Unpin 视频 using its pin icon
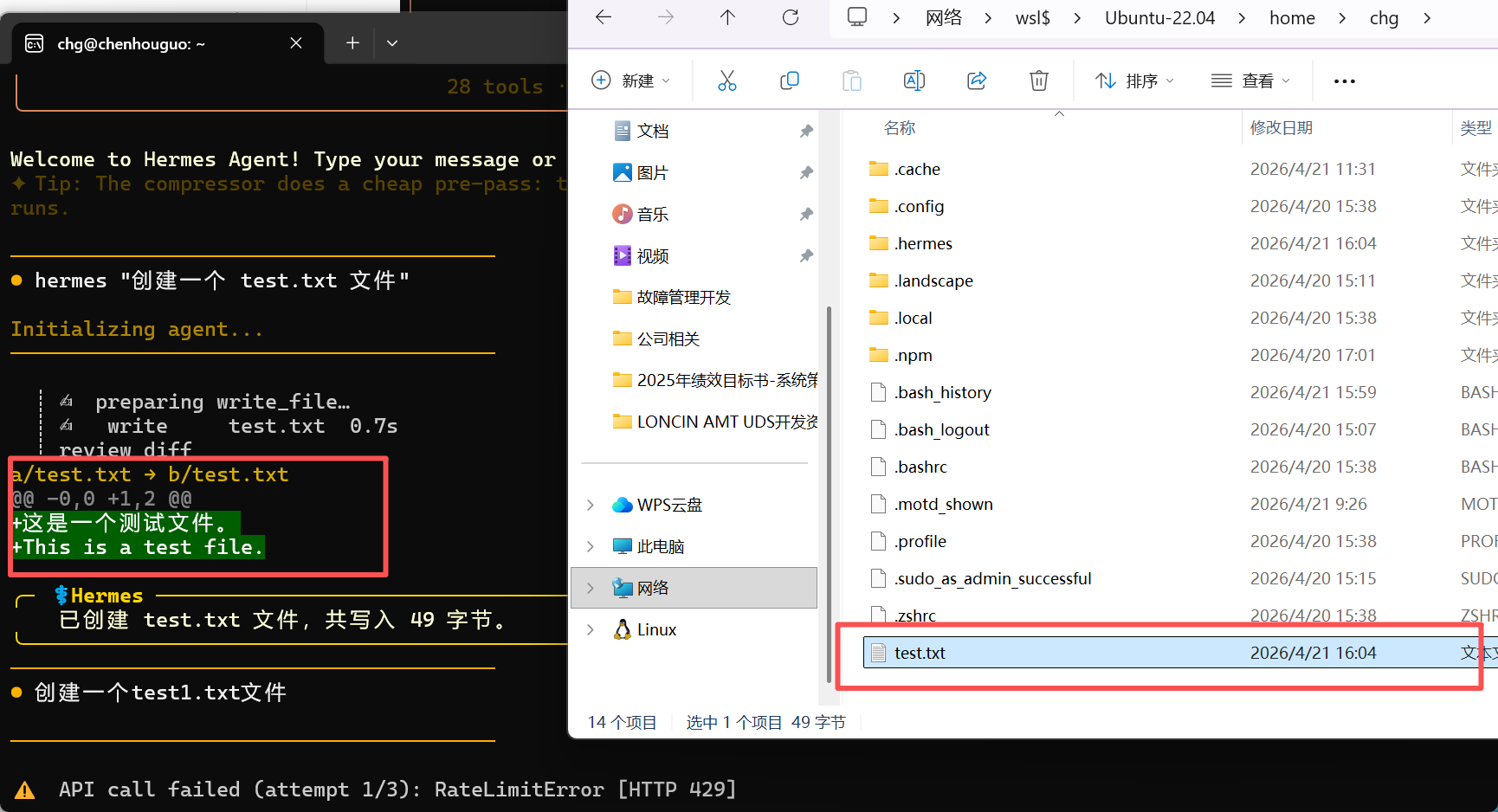 click(x=806, y=255)
